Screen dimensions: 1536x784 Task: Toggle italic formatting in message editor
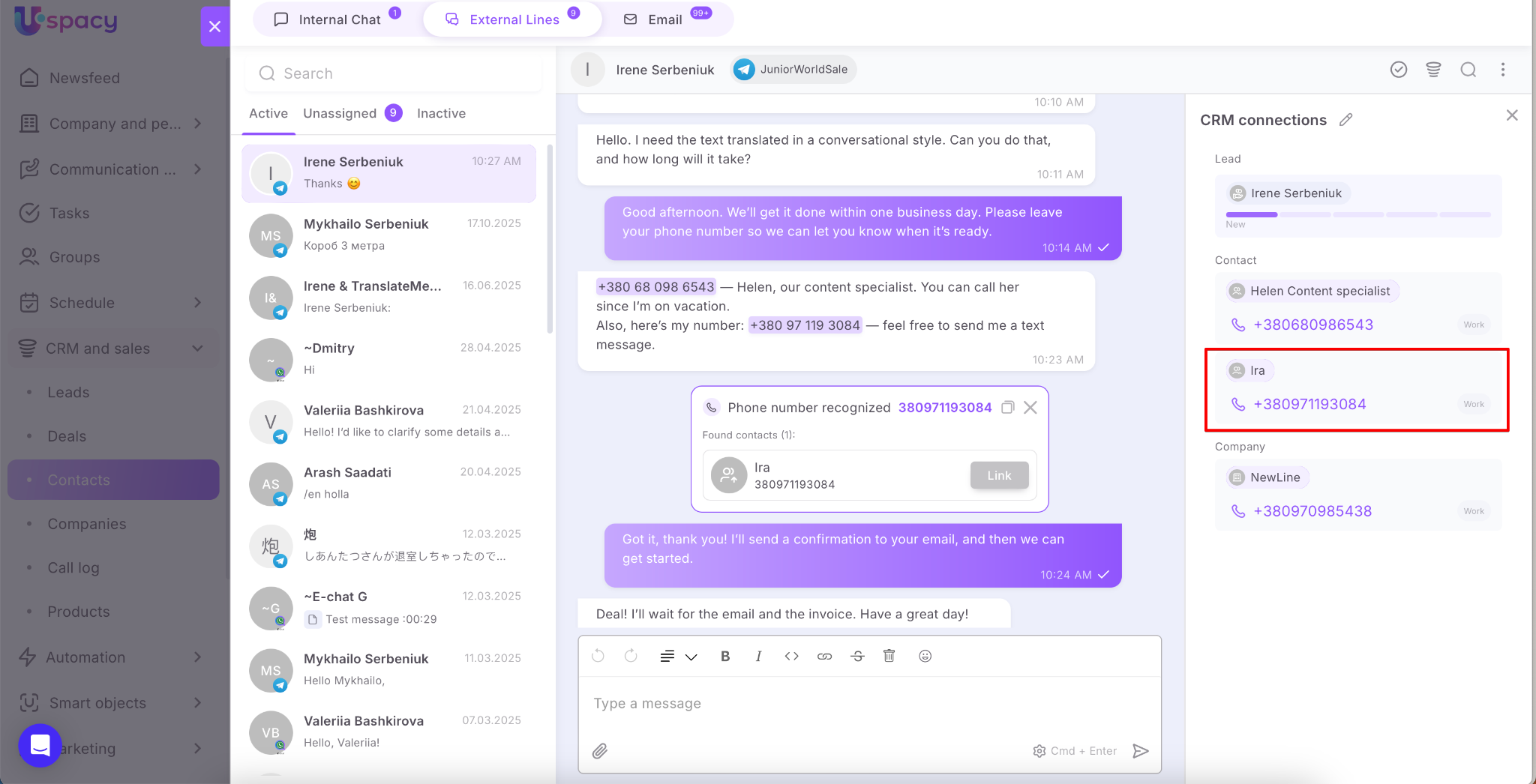click(x=758, y=656)
